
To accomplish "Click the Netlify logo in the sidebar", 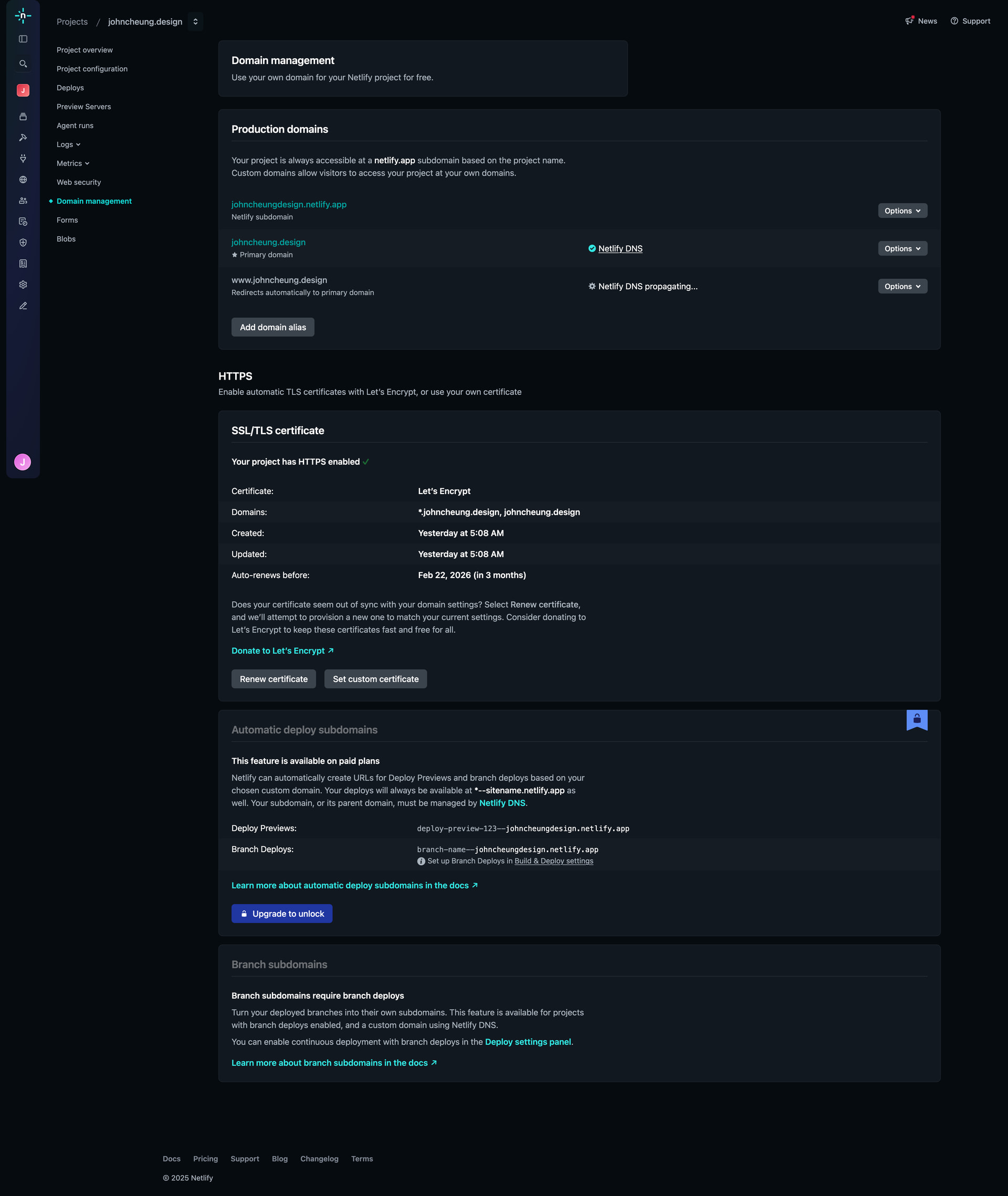I will (23, 15).
